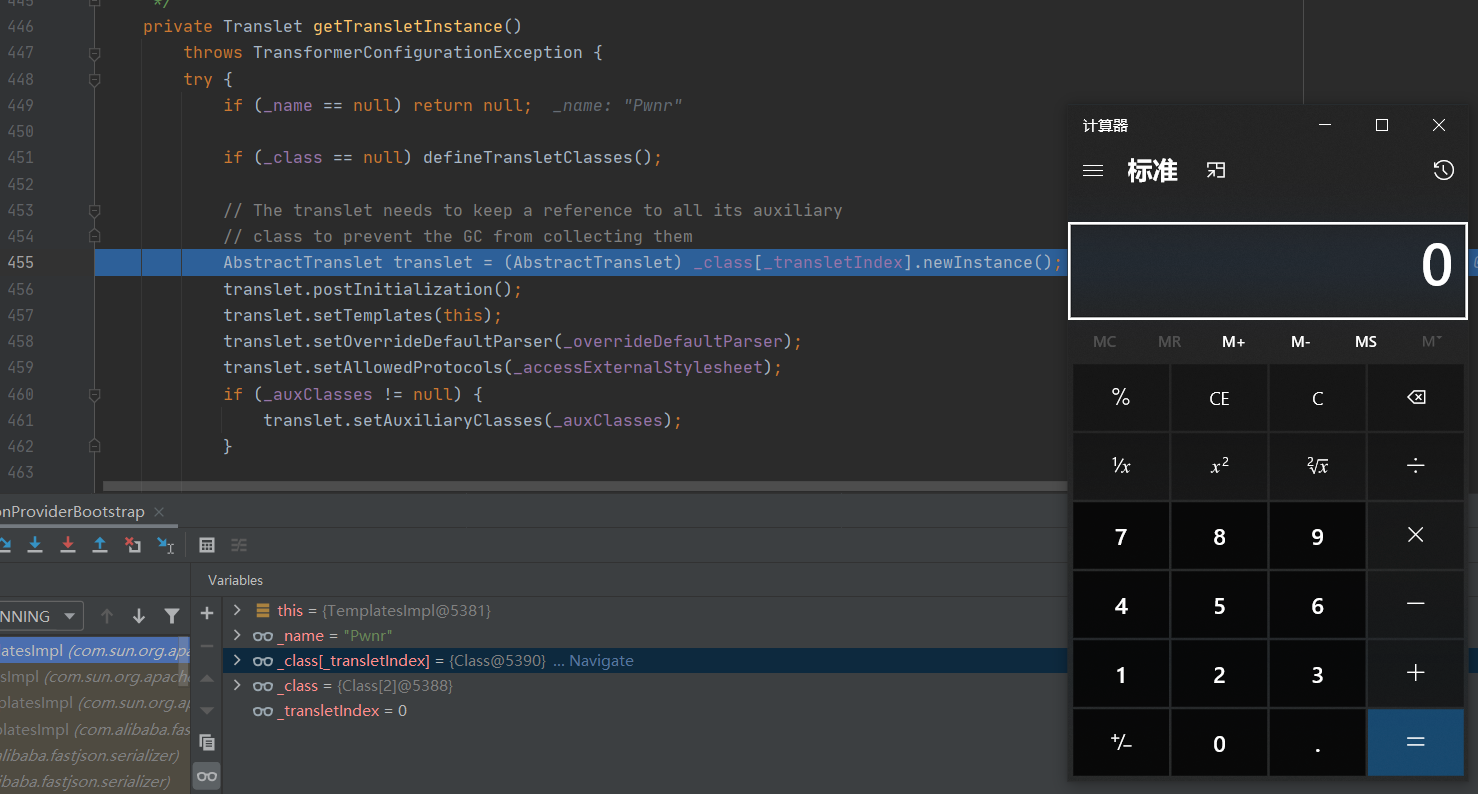Viewport: 1478px width, 794px height.
Task: Expand the 'this' variable node
Action: click(x=237, y=610)
